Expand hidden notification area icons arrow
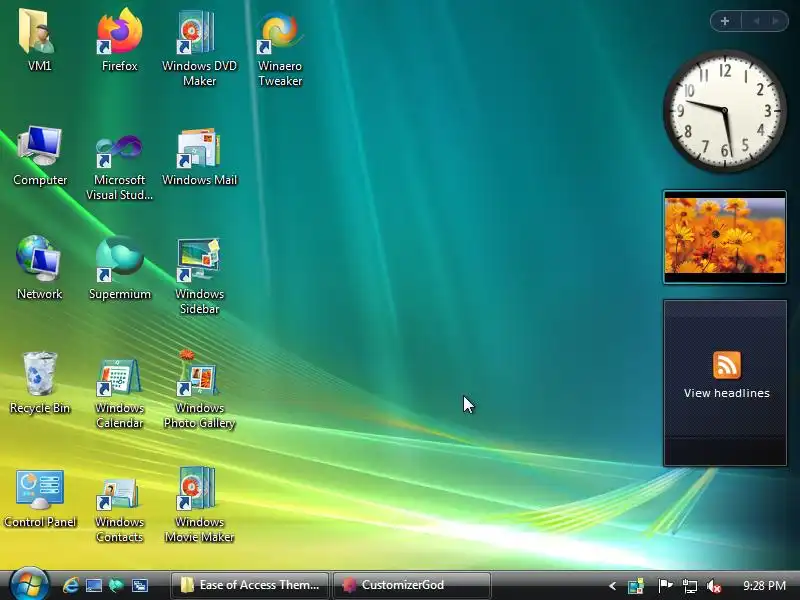Viewport: 800px width, 600px height. click(612, 586)
